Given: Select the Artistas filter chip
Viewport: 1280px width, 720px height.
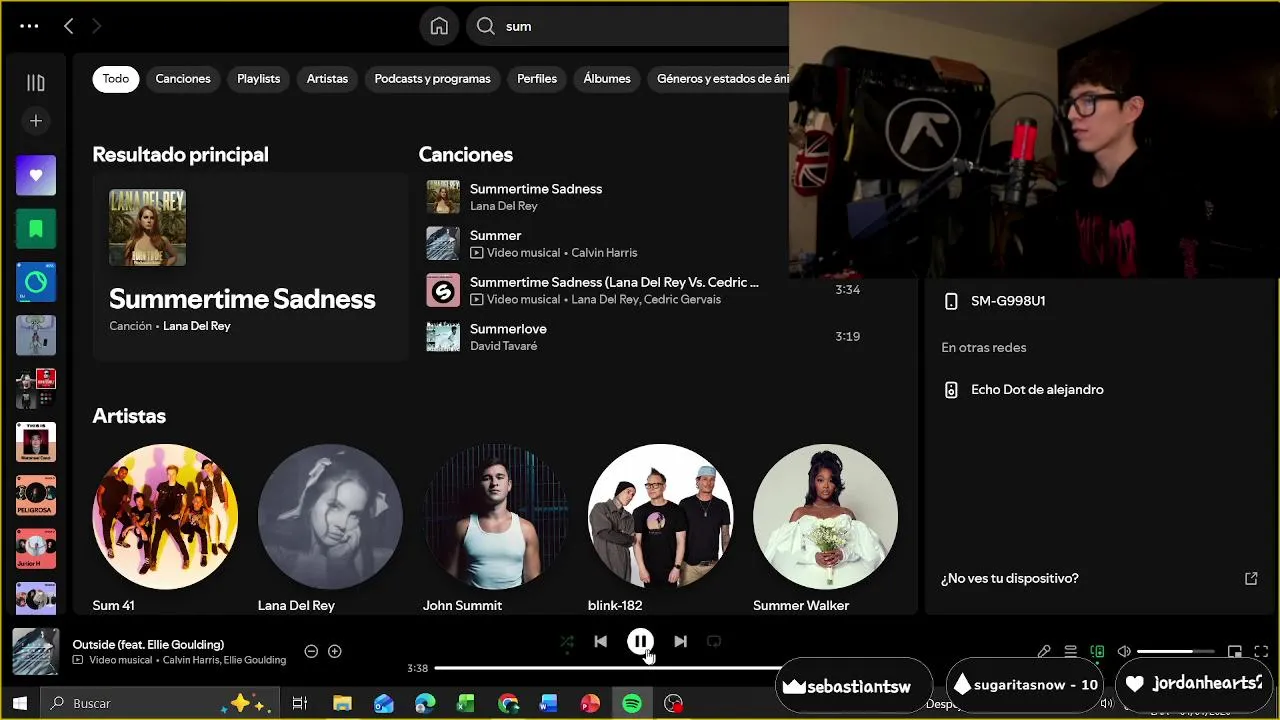Looking at the screenshot, I should [327, 78].
